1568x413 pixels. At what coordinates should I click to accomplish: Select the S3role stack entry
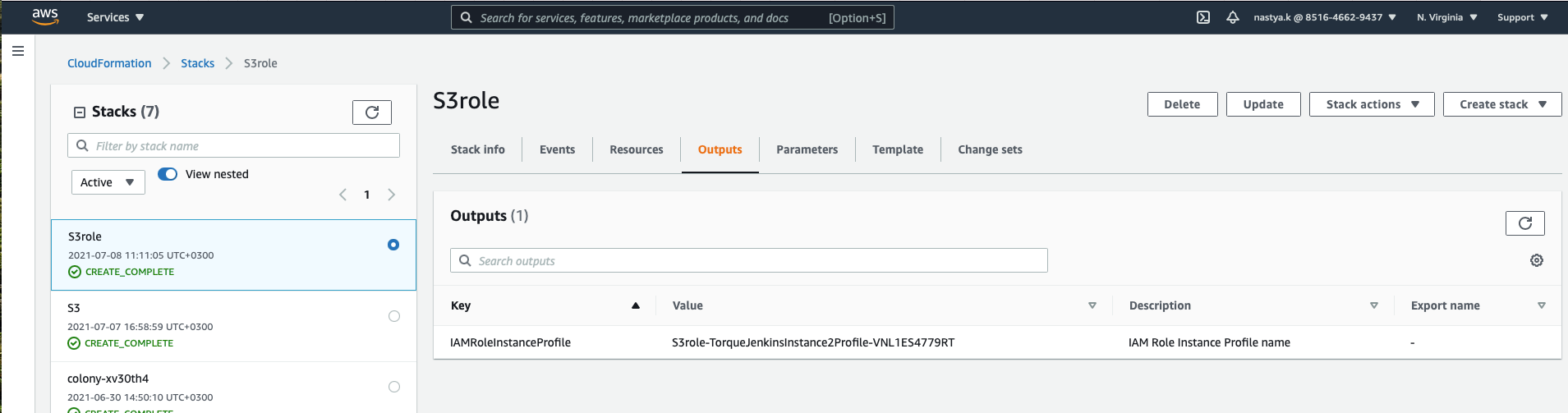[x=233, y=255]
